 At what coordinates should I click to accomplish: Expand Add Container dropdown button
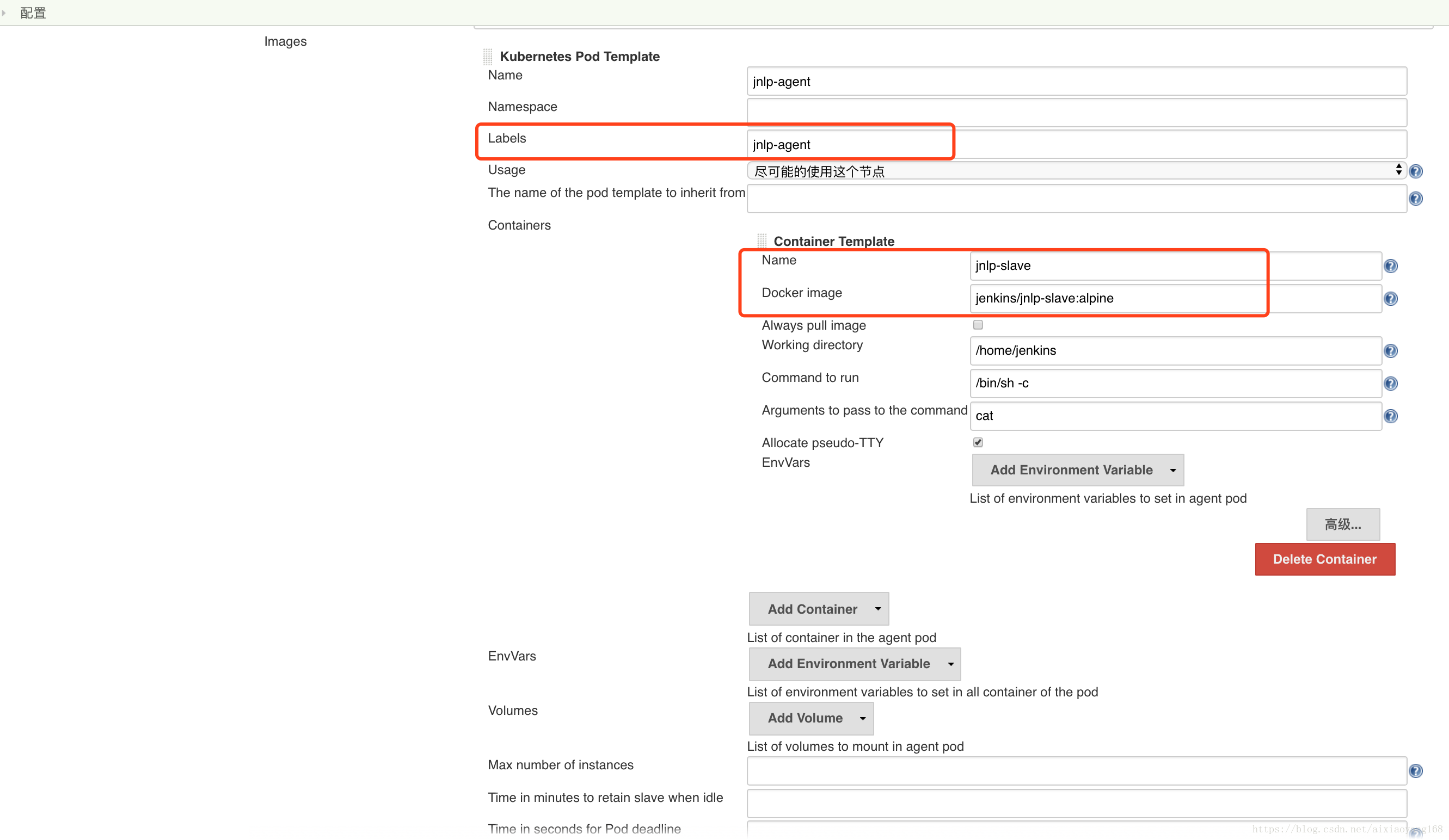(x=818, y=609)
